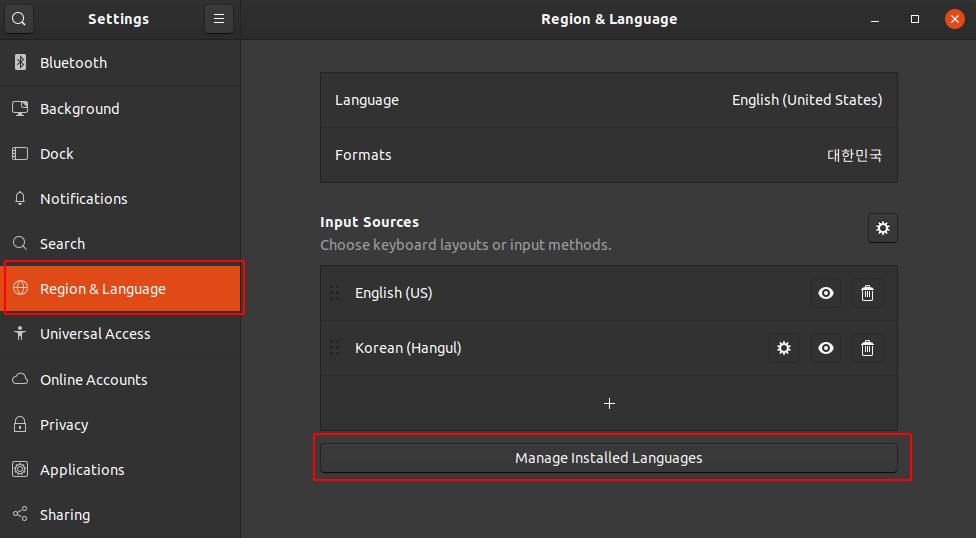
Task: Grab the Korean (Hangul) drag handle
Action: (334, 347)
